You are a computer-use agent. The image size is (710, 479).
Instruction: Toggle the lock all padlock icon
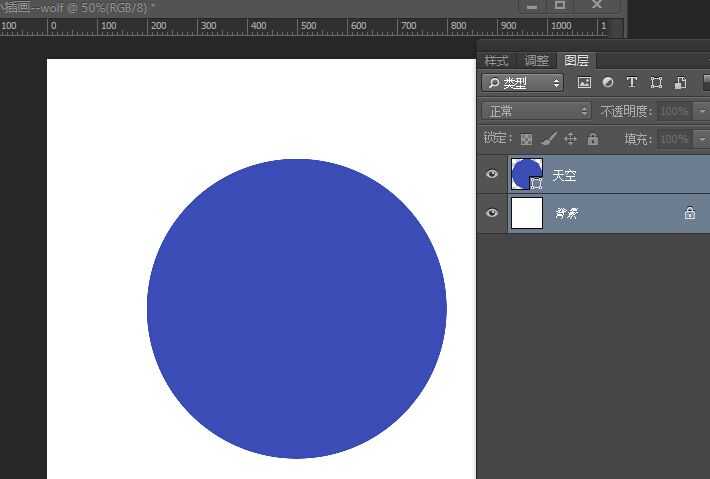pyautogui.click(x=592, y=139)
